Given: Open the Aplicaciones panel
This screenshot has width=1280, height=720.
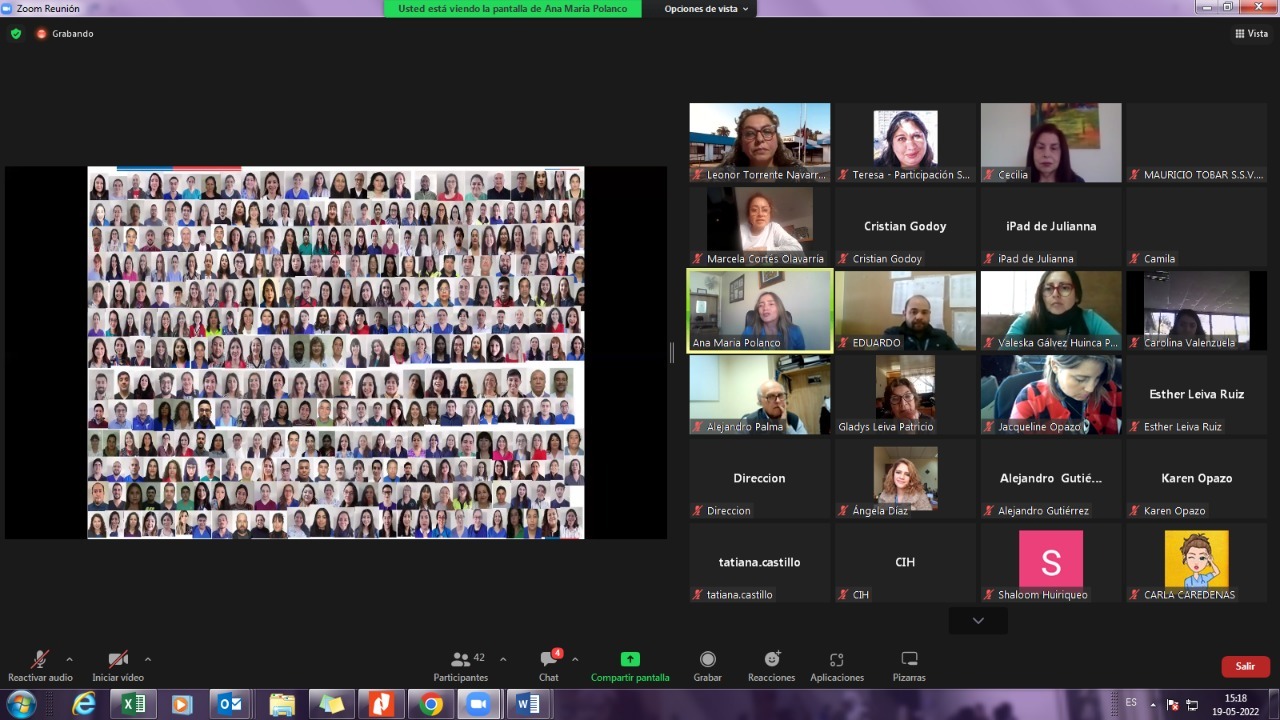Looking at the screenshot, I should click(837, 660).
